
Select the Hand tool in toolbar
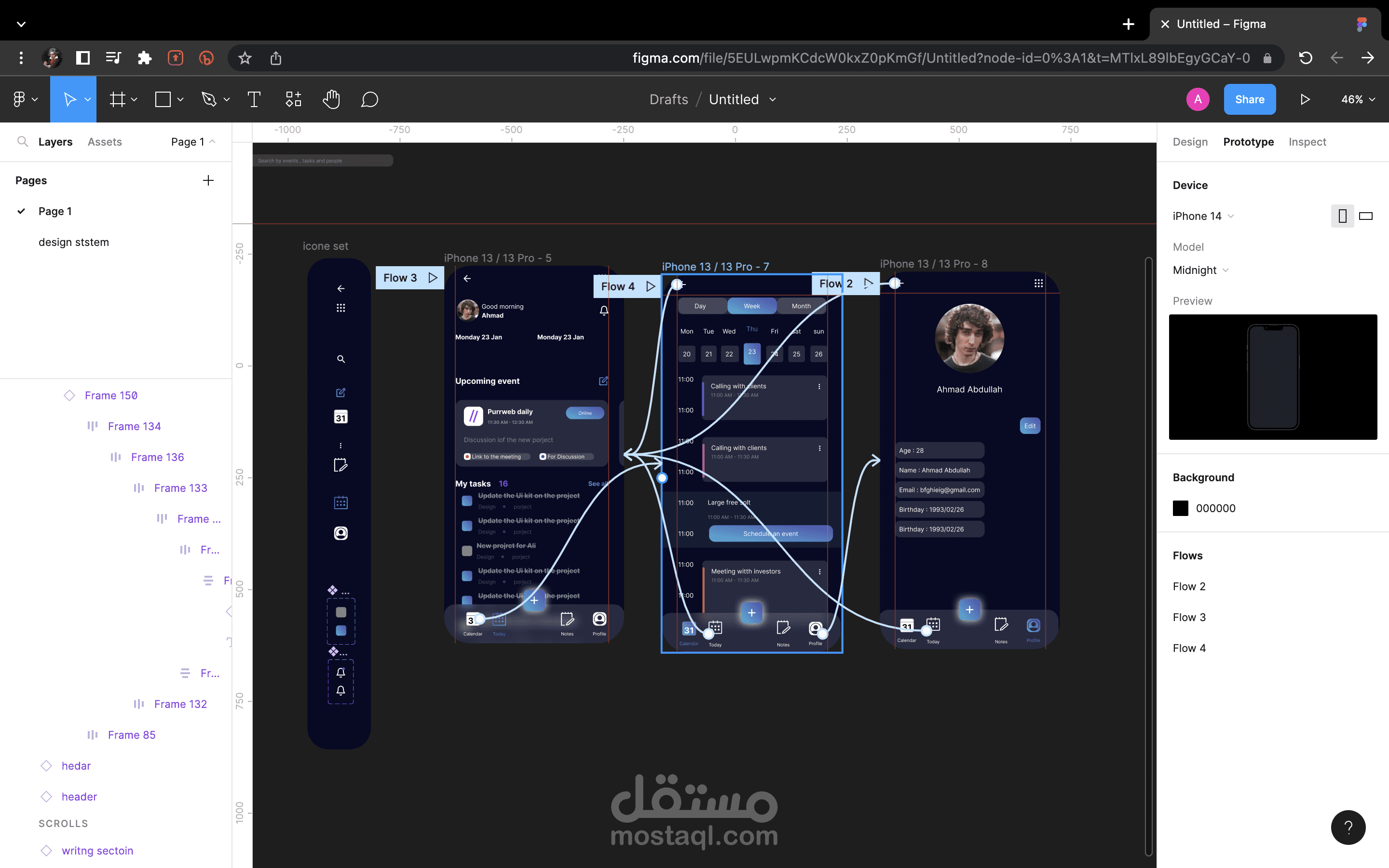tap(331, 100)
